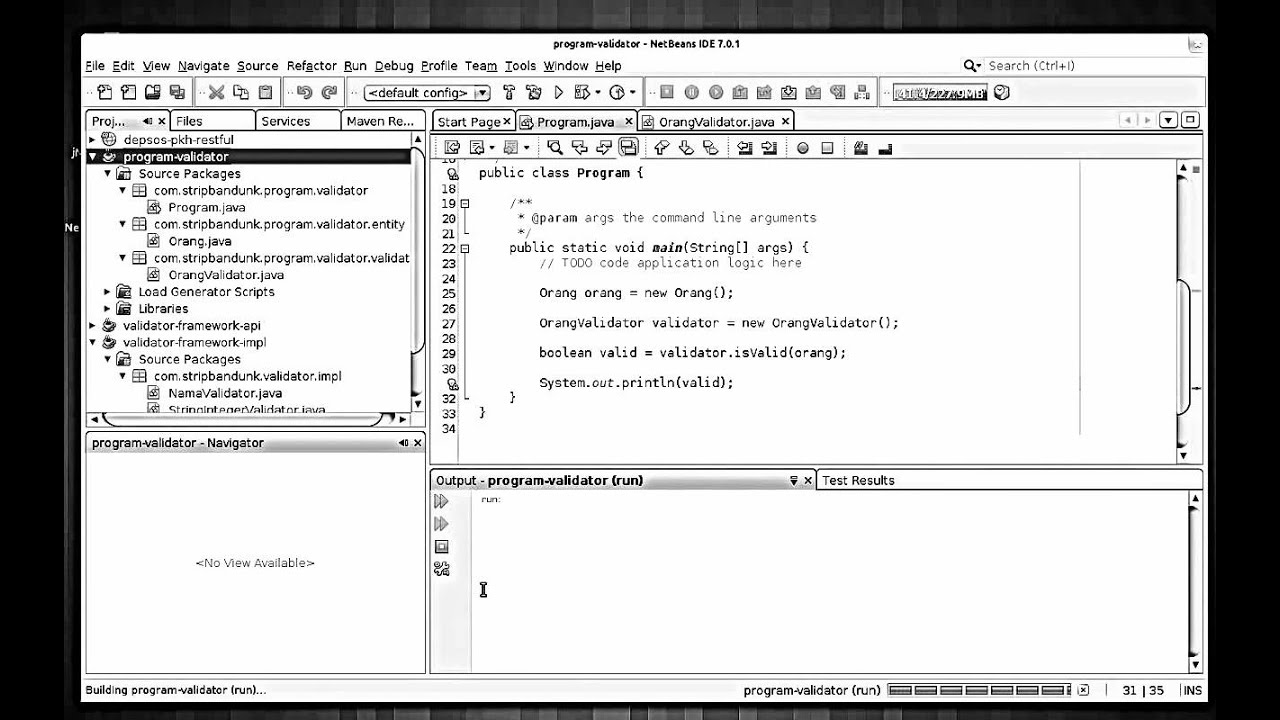Open the Refactor menu

(311, 66)
